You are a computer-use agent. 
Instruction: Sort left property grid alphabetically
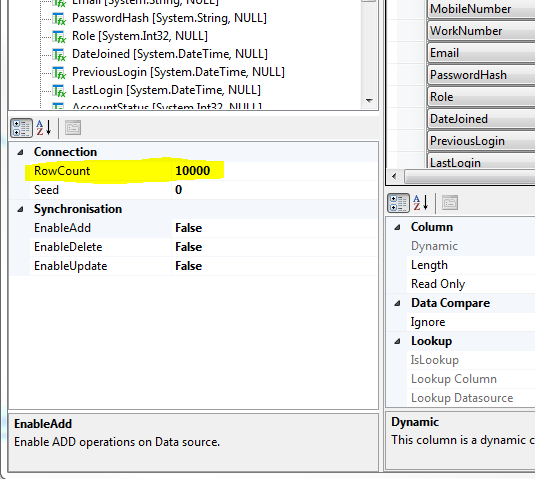(x=44, y=128)
